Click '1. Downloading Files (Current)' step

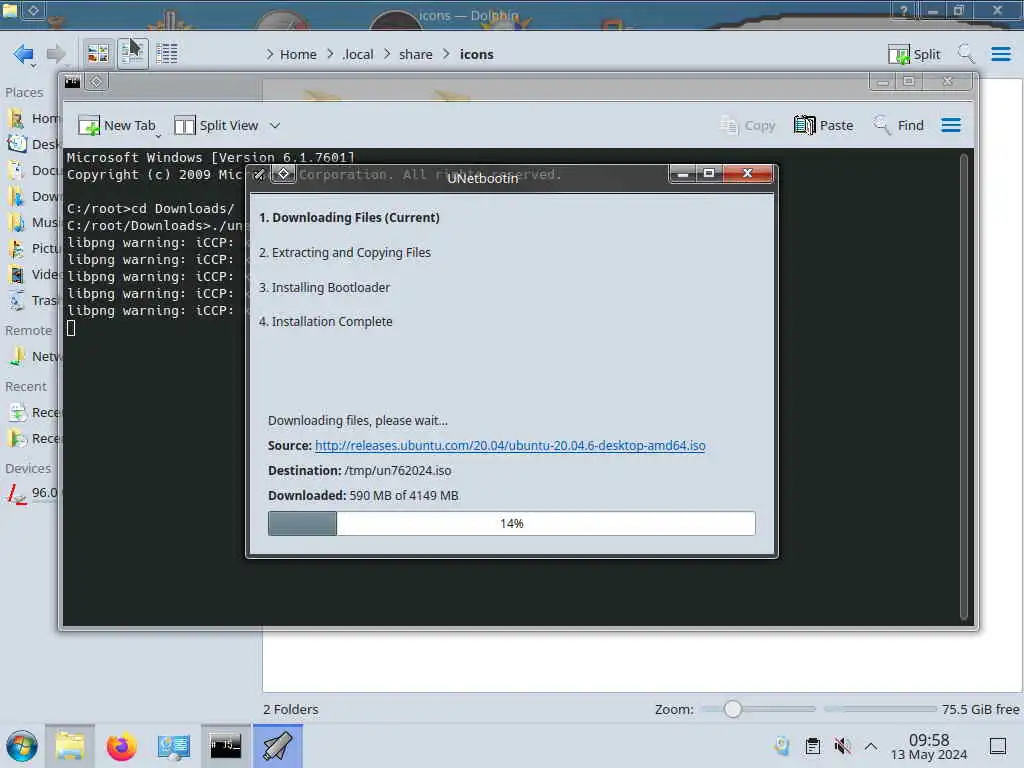(x=349, y=217)
